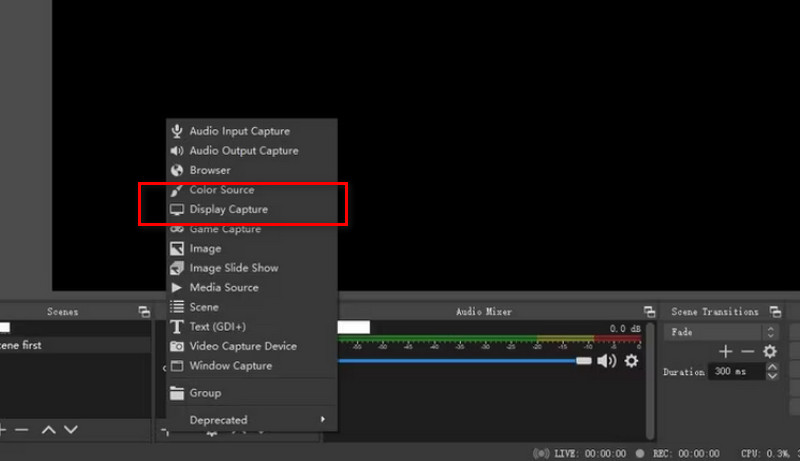Mute the Audio Mixer speaker icon
The image size is (800, 461).
coord(607,361)
